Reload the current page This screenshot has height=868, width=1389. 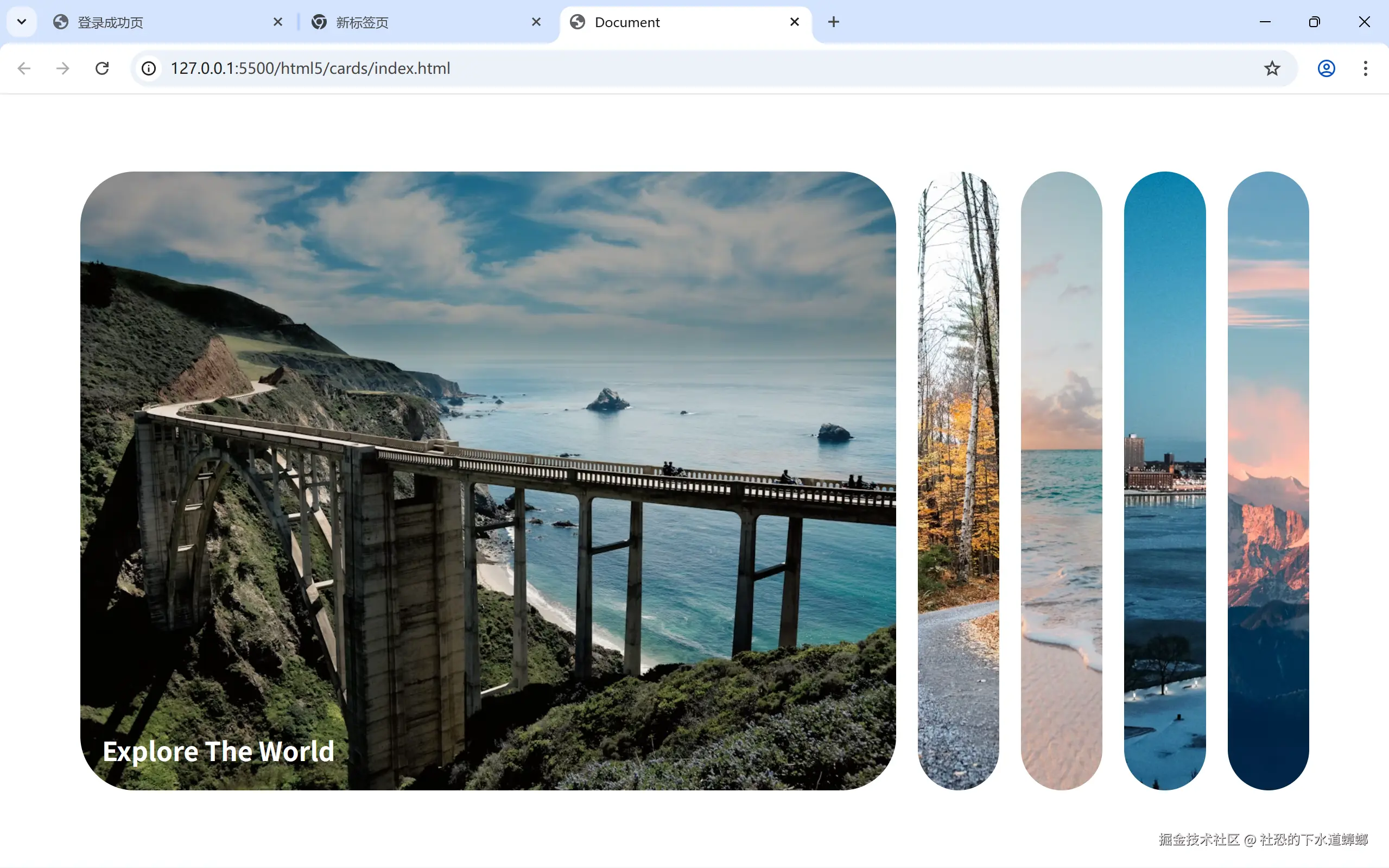102,68
